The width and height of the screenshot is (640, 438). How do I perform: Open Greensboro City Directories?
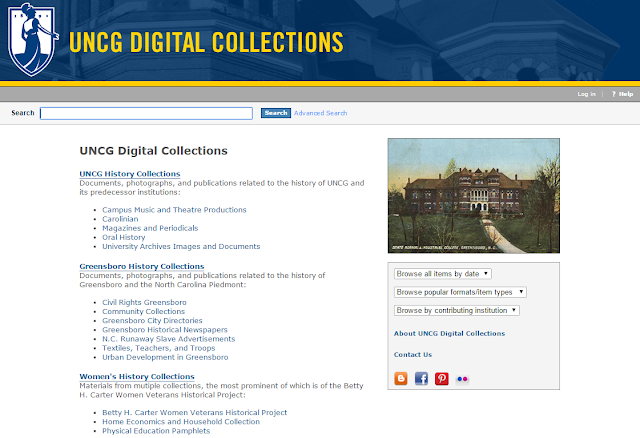click(152, 321)
